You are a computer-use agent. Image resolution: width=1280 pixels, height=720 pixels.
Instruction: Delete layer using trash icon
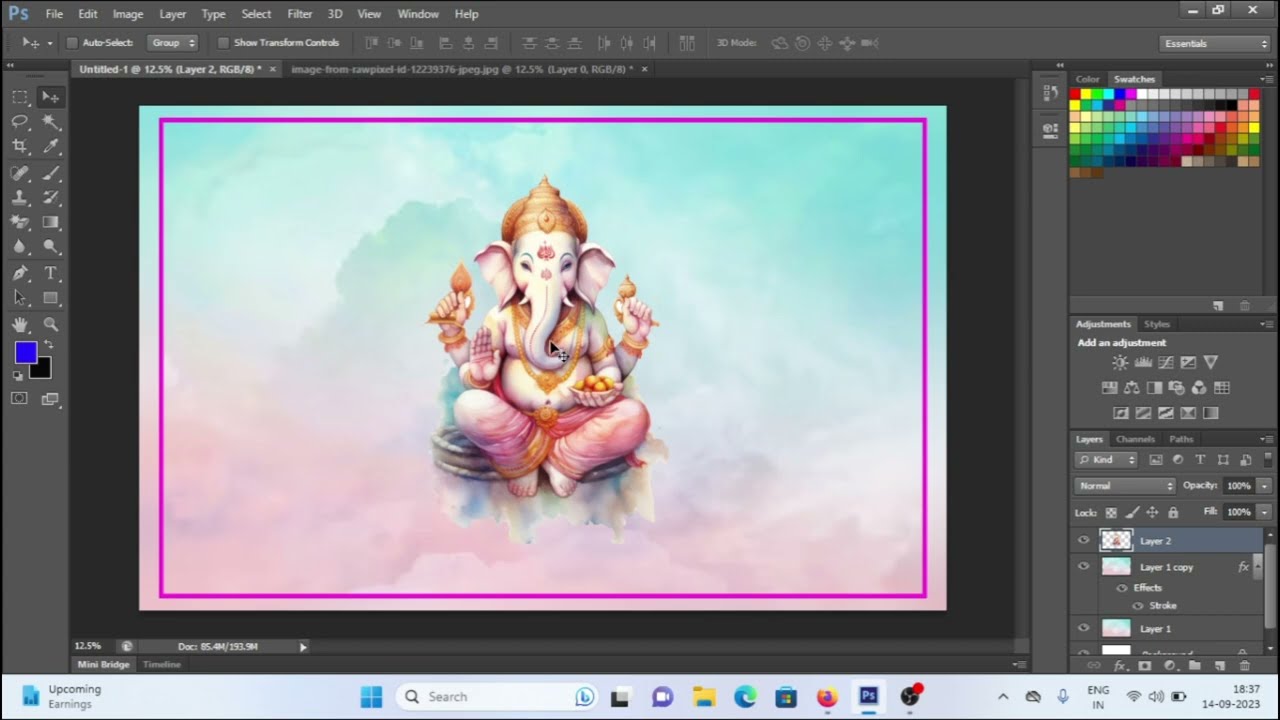point(1244,666)
